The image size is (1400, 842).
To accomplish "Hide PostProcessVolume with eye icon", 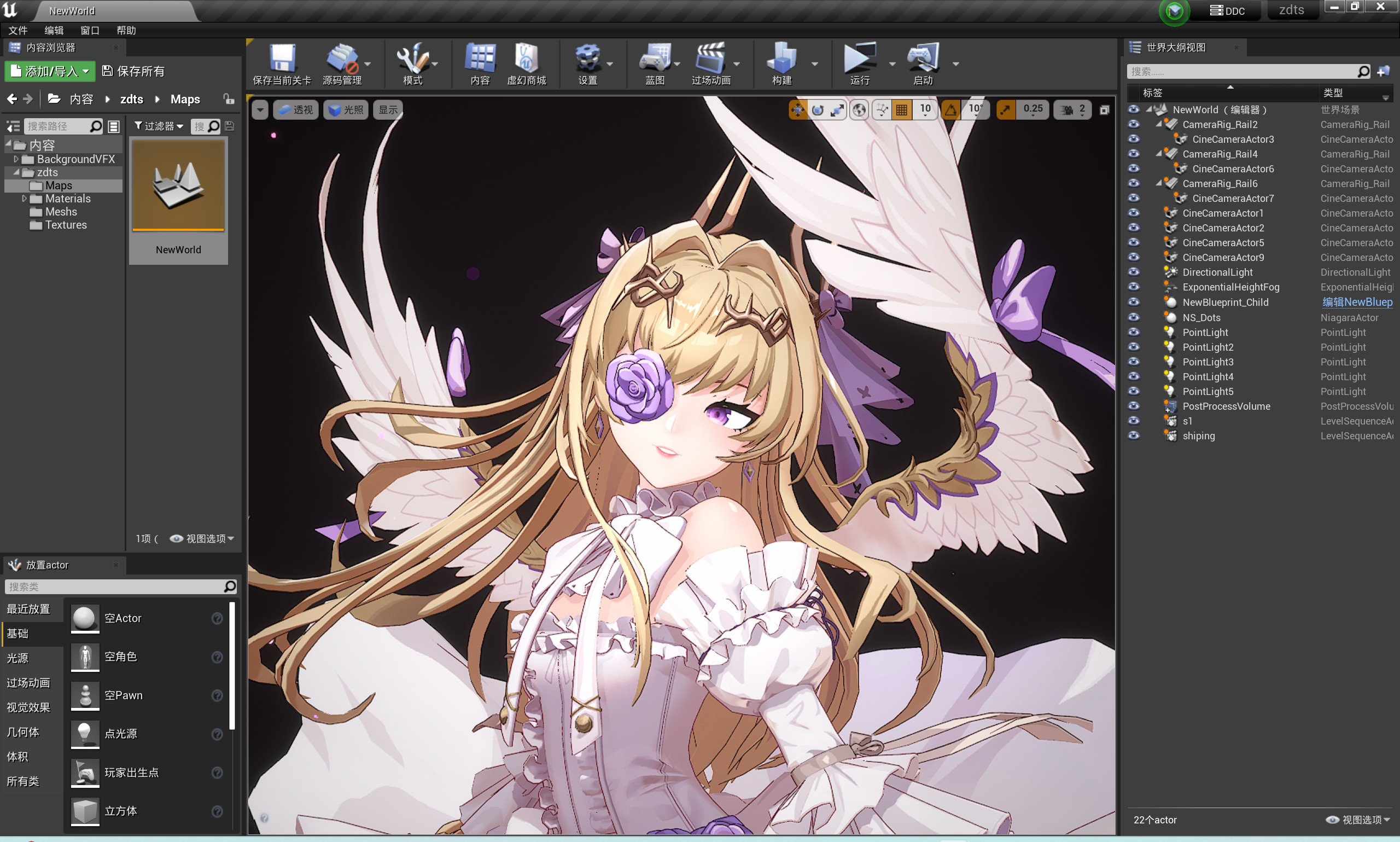I will click(1133, 405).
